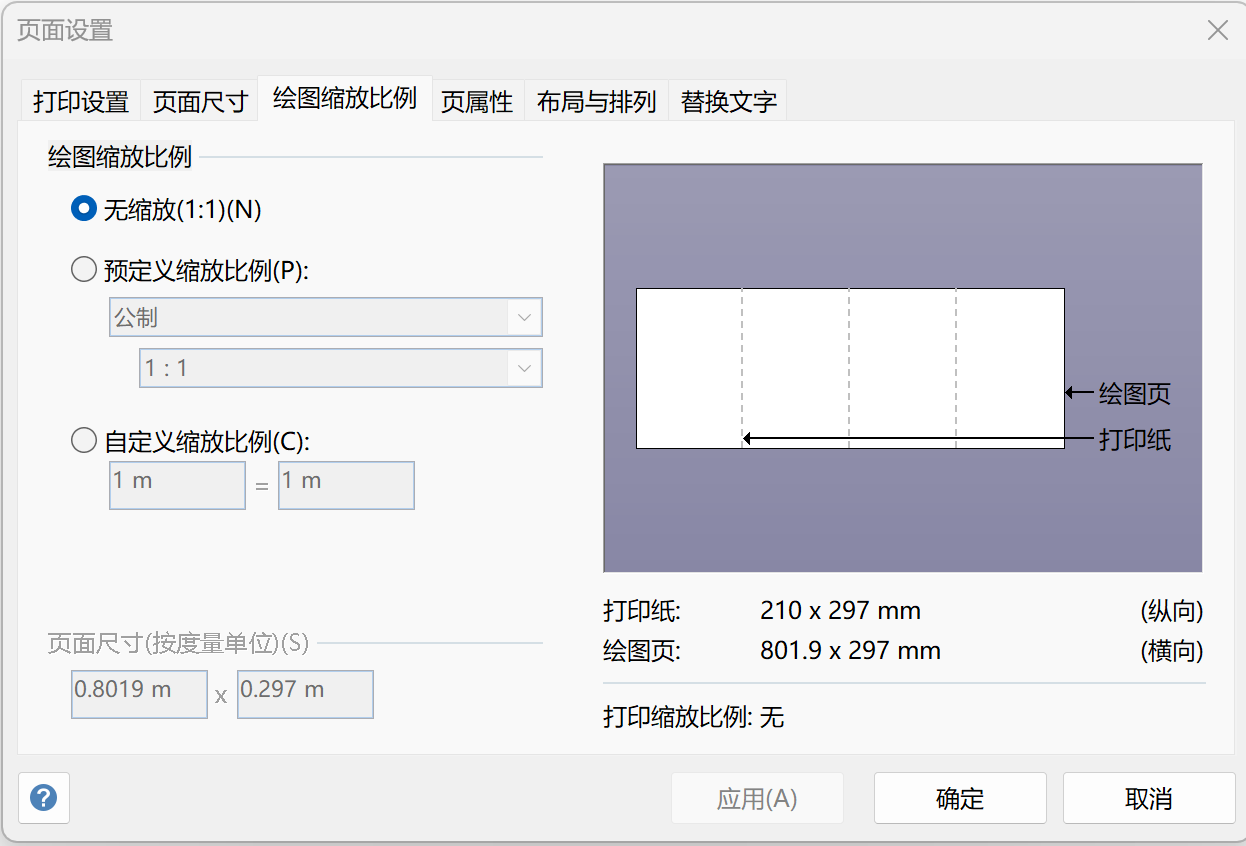Dismiss the dialog using 取消 button
1246x846 pixels.
pyautogui.click(x=1149, y=798)
